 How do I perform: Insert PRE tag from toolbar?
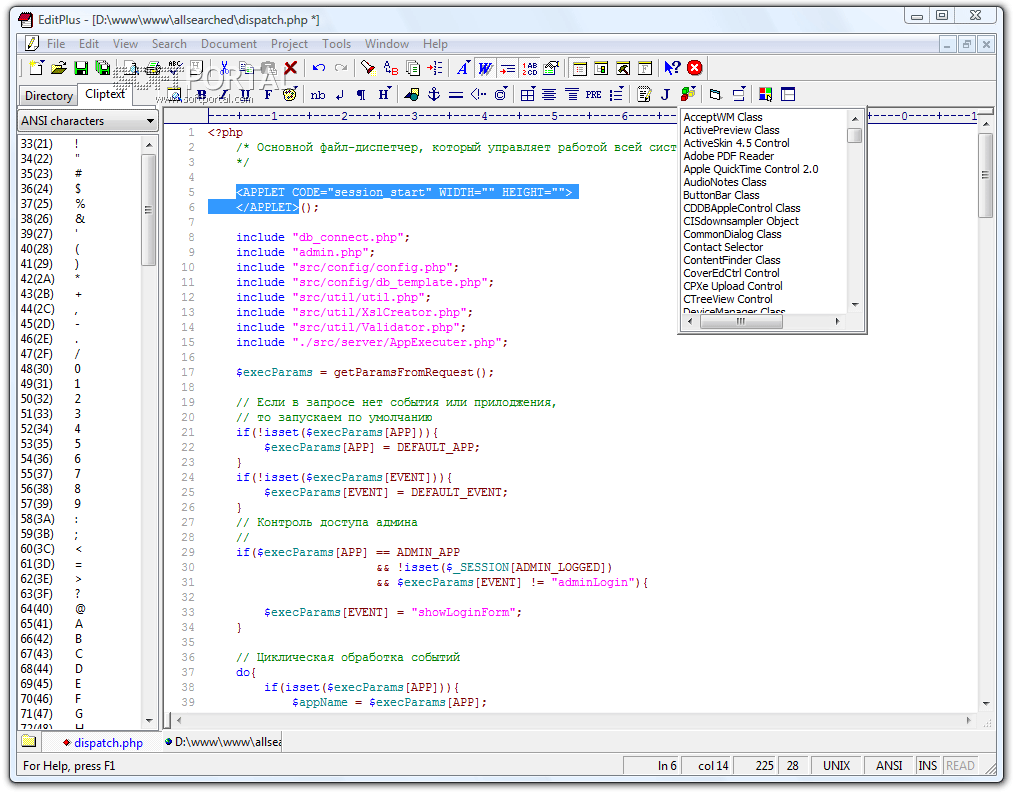(x=594, y=95)
